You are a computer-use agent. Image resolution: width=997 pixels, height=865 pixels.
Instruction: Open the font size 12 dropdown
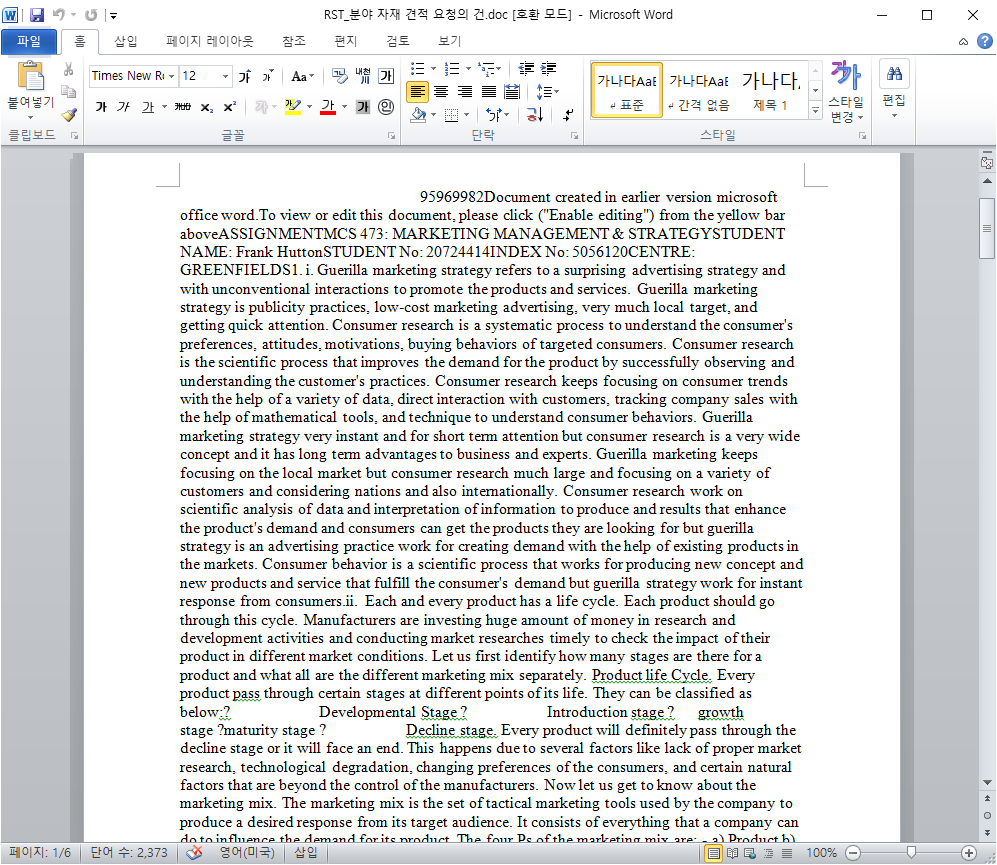coord(225,76)
